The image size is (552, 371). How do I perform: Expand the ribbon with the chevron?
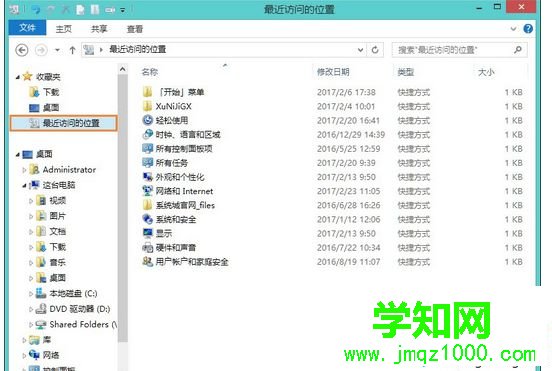(513, 29)
